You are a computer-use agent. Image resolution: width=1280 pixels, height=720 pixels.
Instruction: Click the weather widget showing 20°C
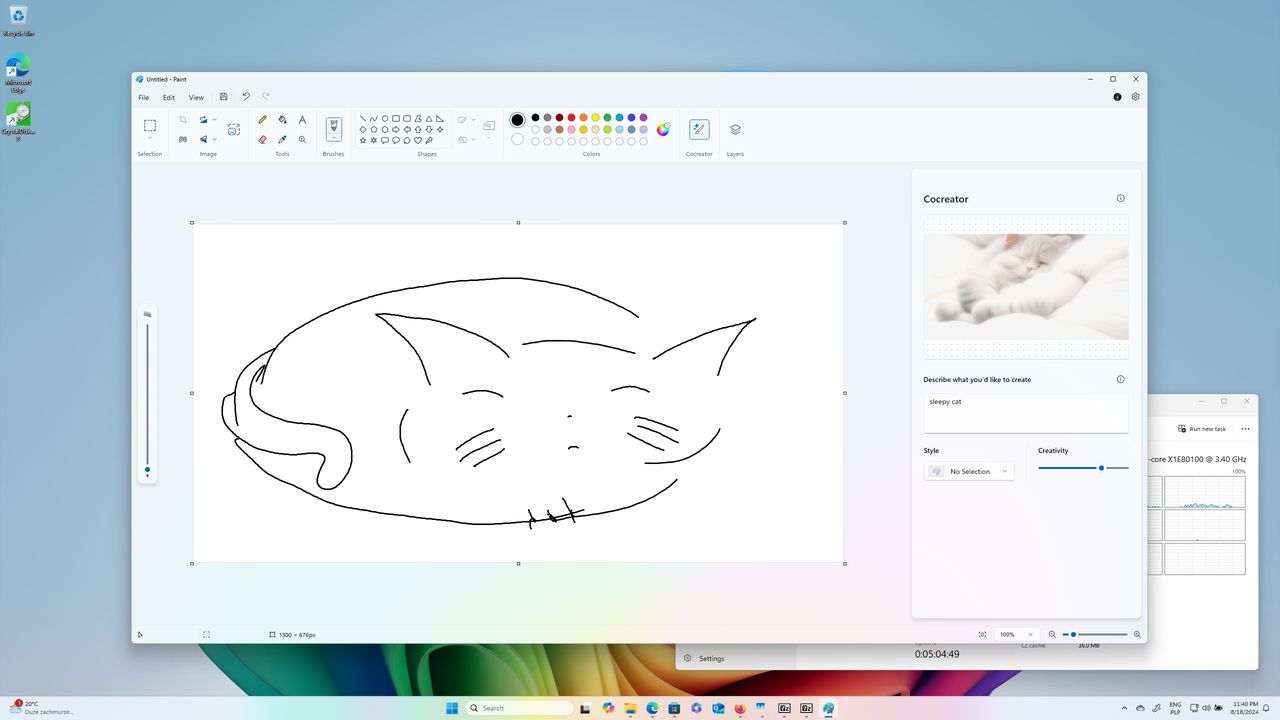(x=40, y=708)
